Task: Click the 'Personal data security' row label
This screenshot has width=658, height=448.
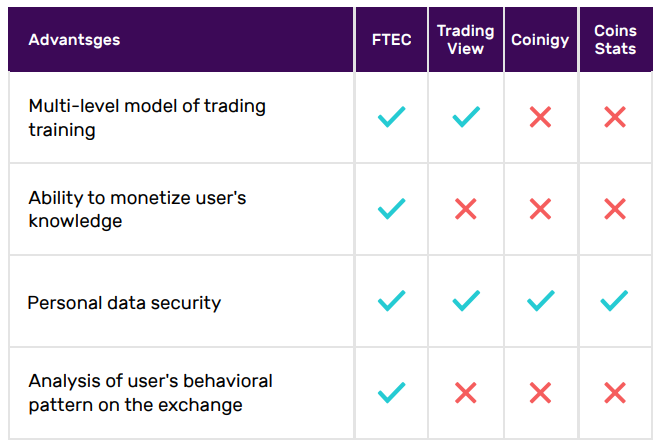Action: [124, 303]
